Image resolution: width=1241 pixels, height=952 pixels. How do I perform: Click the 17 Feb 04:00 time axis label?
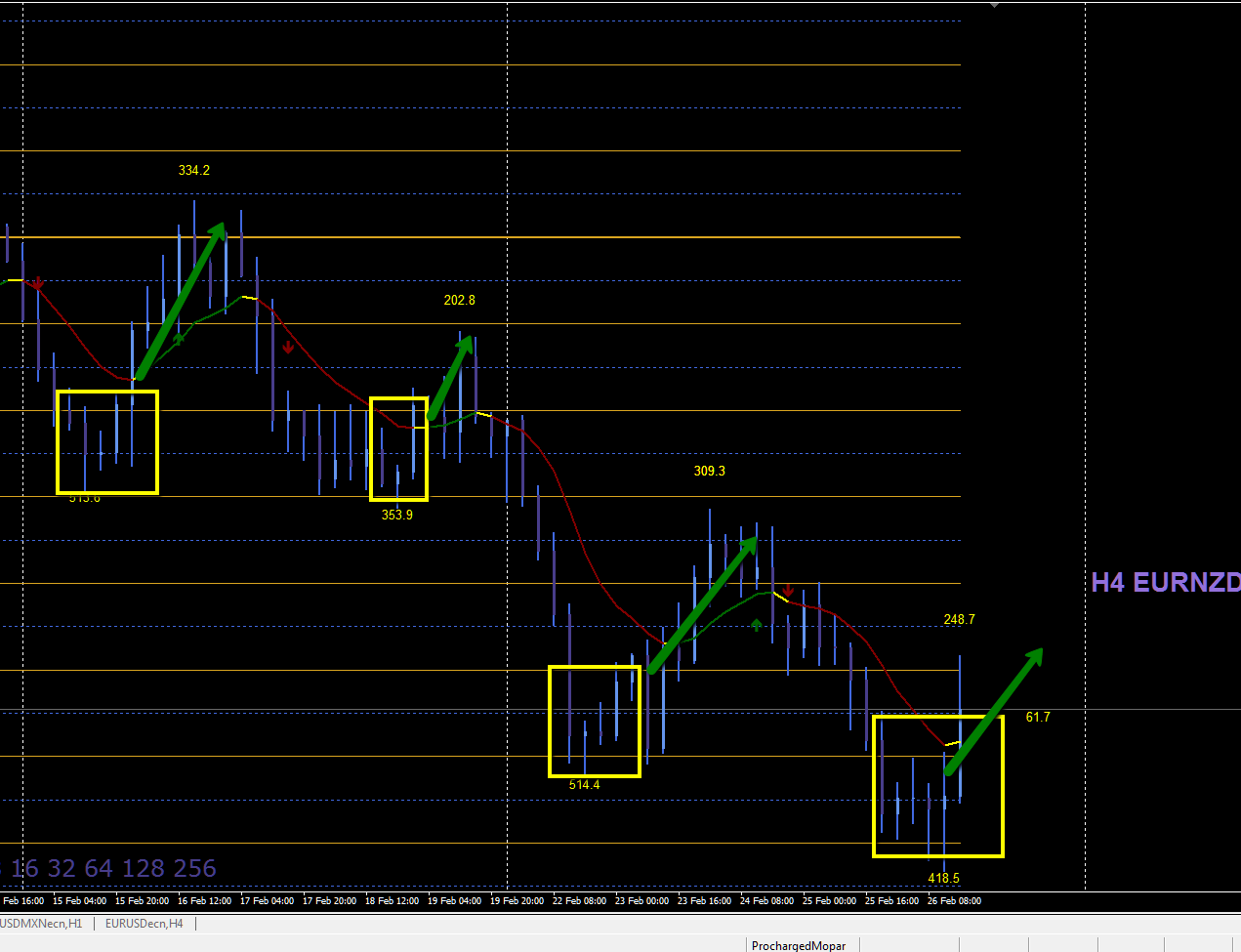(x=268, y=900)
